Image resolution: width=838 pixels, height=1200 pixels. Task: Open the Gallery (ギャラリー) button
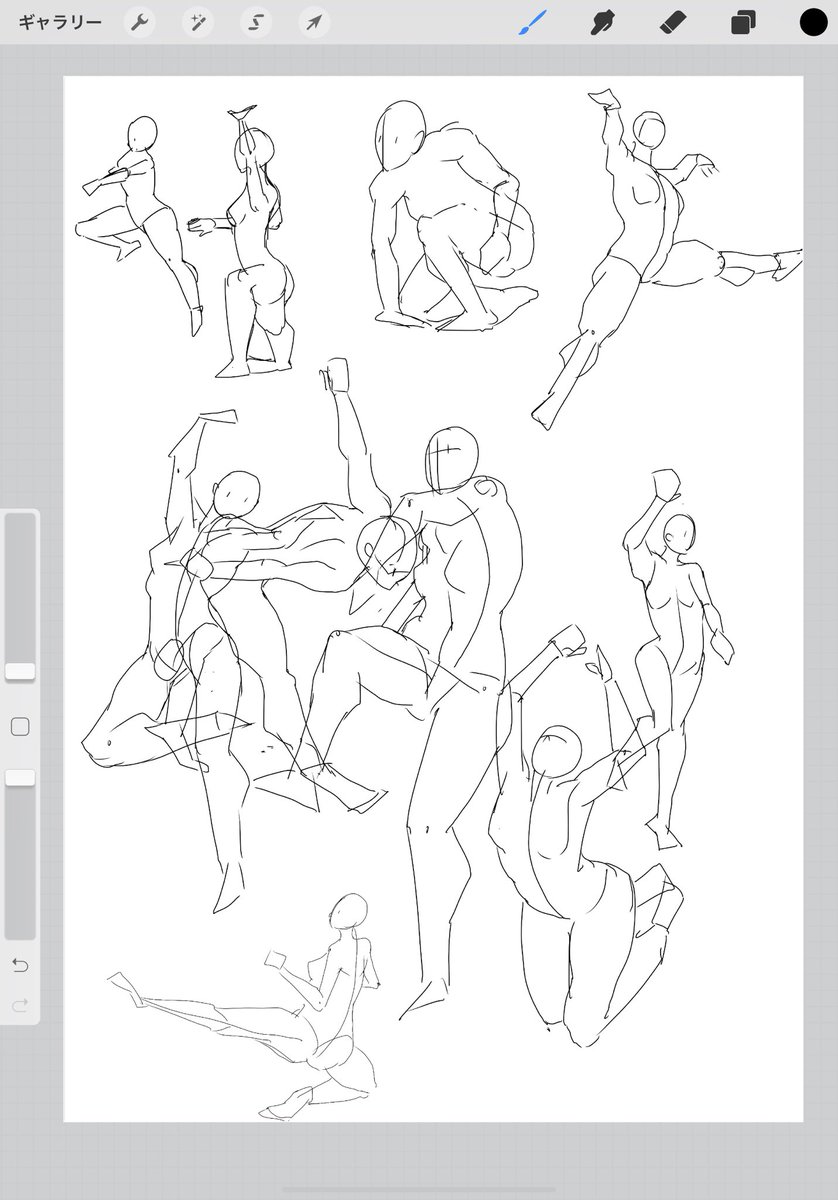(60, 22)
